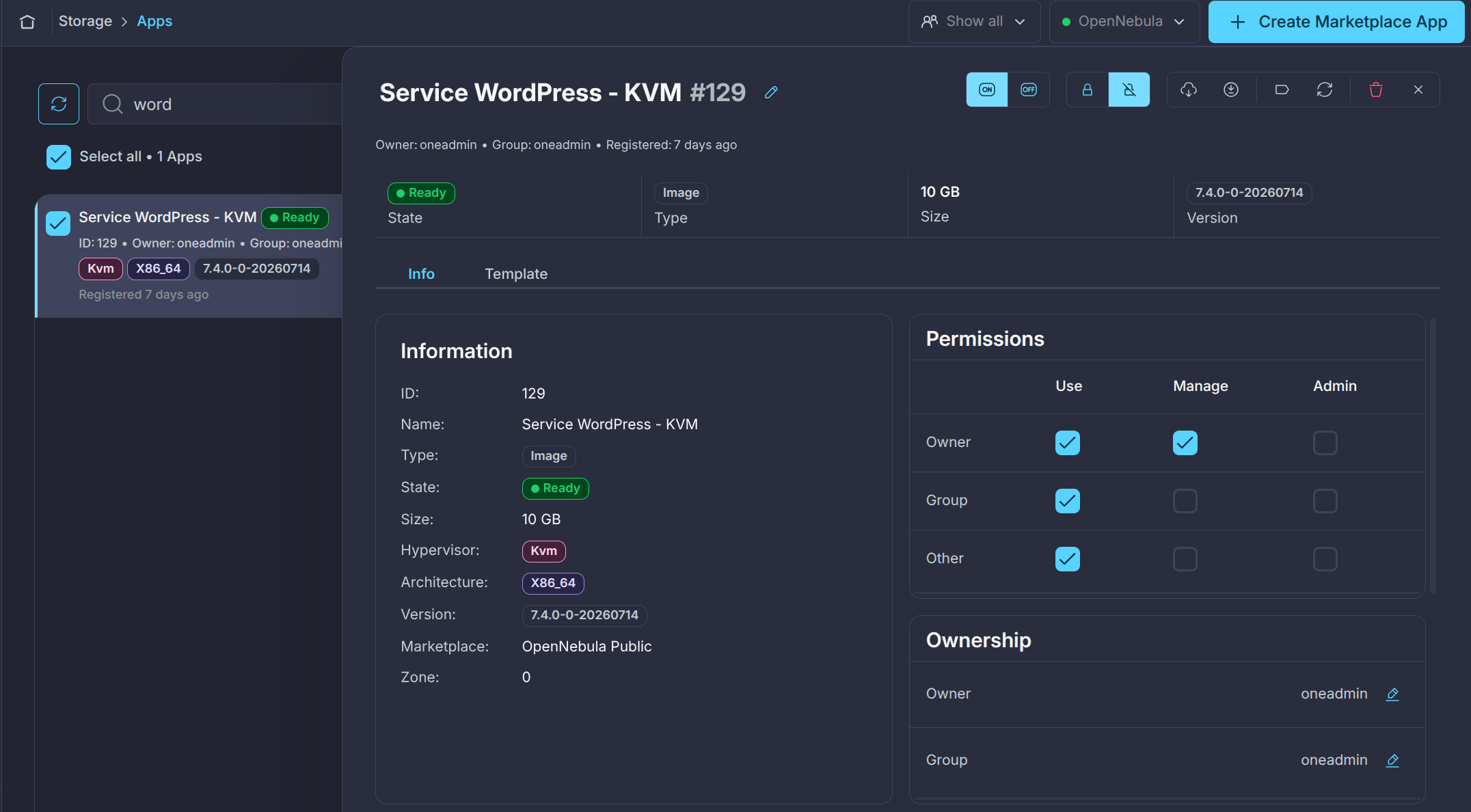Switch to the Info tab
1471x812 pixels.
[x=421, y=274]
